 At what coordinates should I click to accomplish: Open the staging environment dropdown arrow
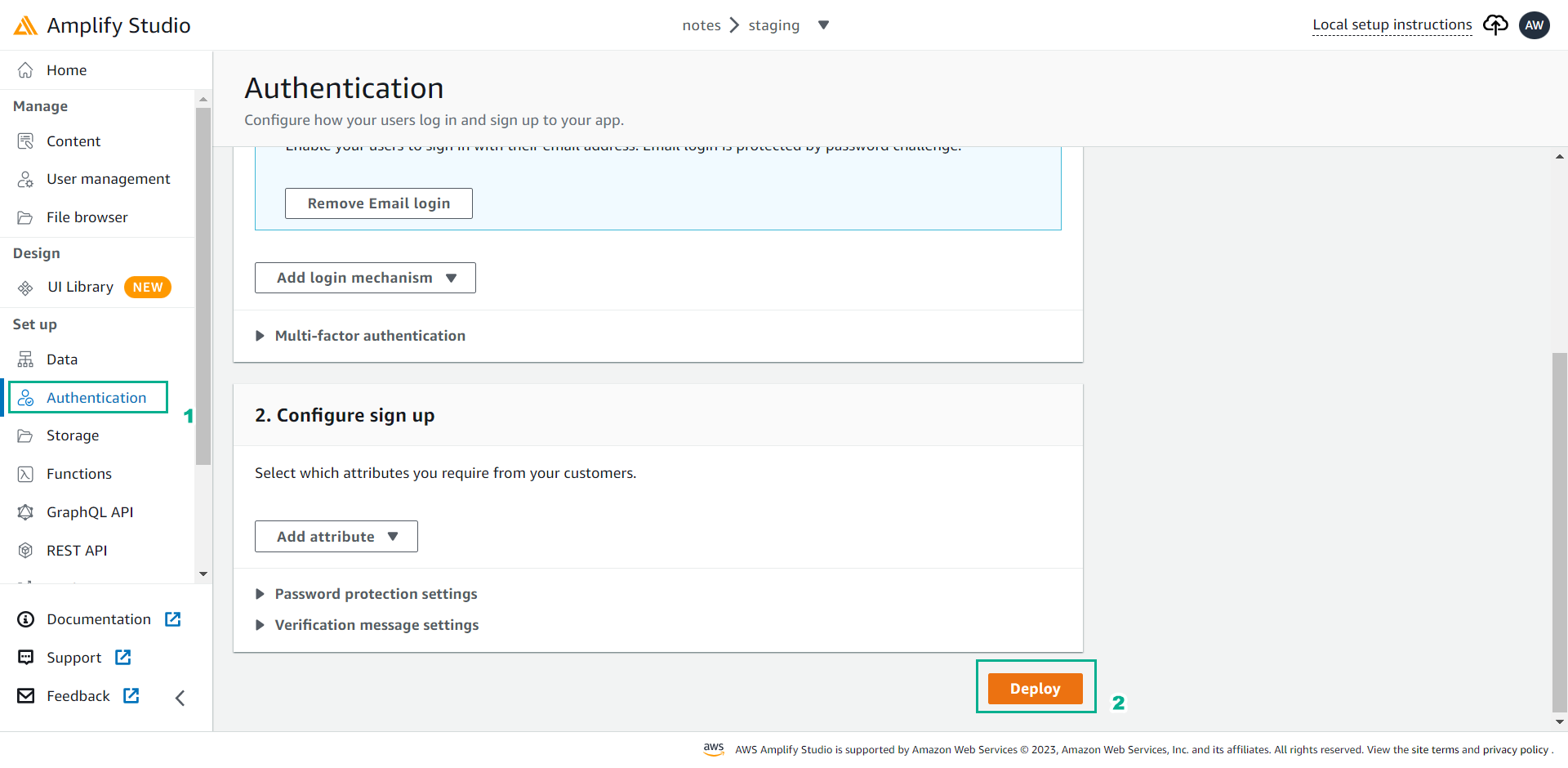click(x=823, y=25)
